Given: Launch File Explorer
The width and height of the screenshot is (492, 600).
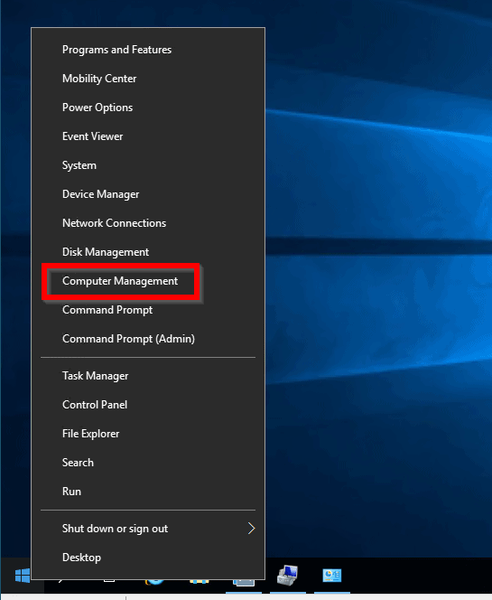Looking at the screenshot, I should point(148,434).
